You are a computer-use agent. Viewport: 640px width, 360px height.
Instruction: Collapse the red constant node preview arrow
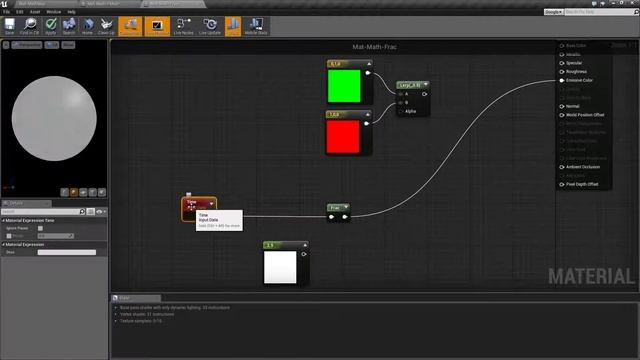pyautogui.click(x=368, y=114)
